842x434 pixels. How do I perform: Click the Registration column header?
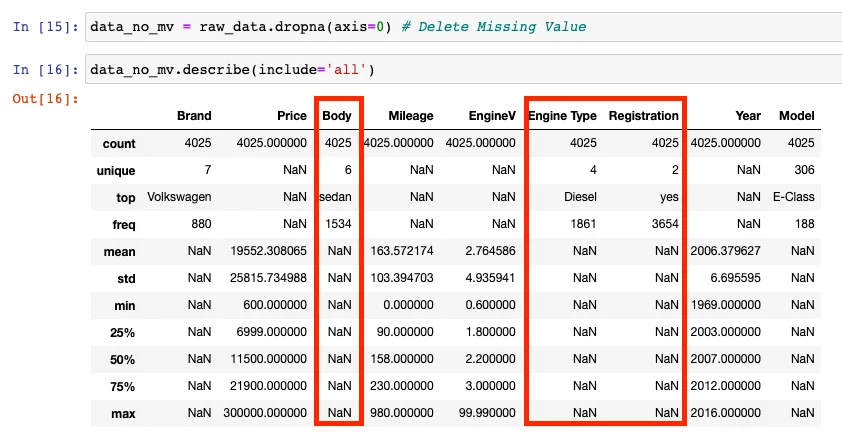pyautogui.click(x=643, y=116)
